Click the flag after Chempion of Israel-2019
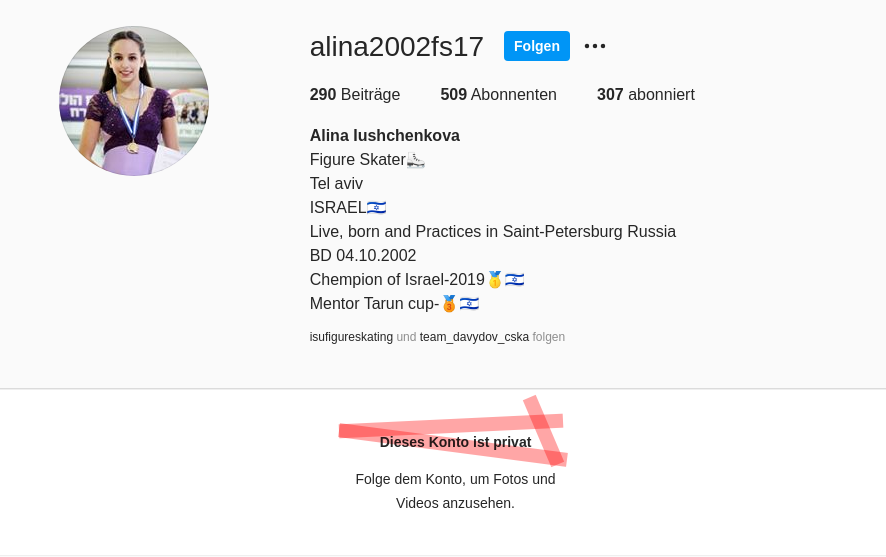This screenshot has height=557, width=886. click(514, 280)
